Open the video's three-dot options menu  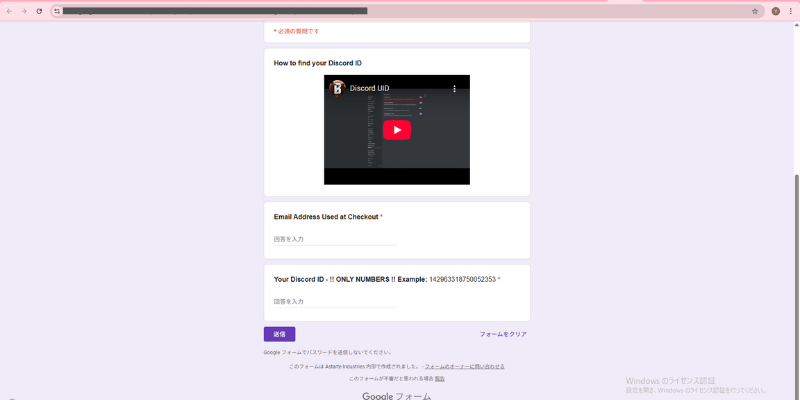coord(455,89)
